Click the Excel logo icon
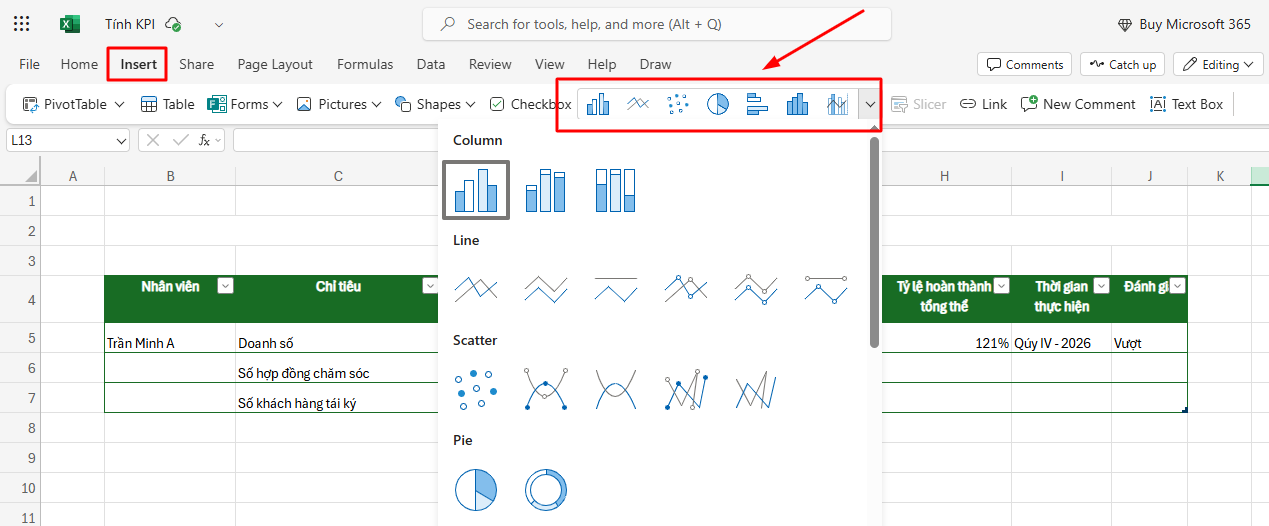1269x526 pixels. tap(70, 24)
